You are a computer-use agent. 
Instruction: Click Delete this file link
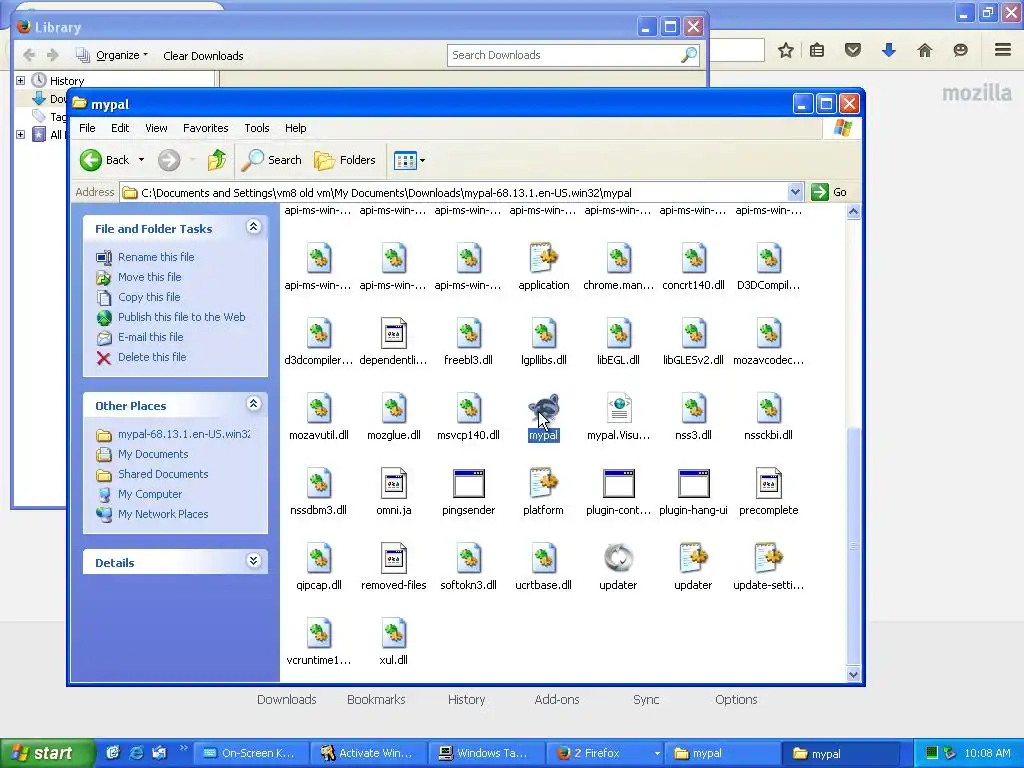pyautogui.click(x=152, y=357)
